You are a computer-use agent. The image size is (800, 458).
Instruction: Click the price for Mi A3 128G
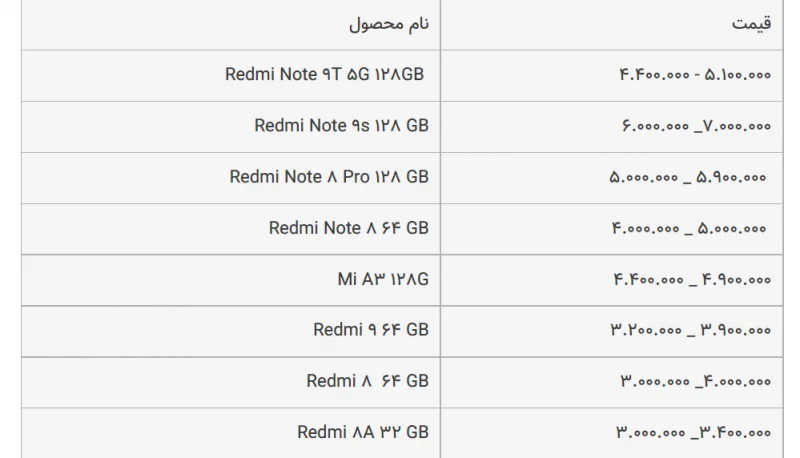[692, 279]
